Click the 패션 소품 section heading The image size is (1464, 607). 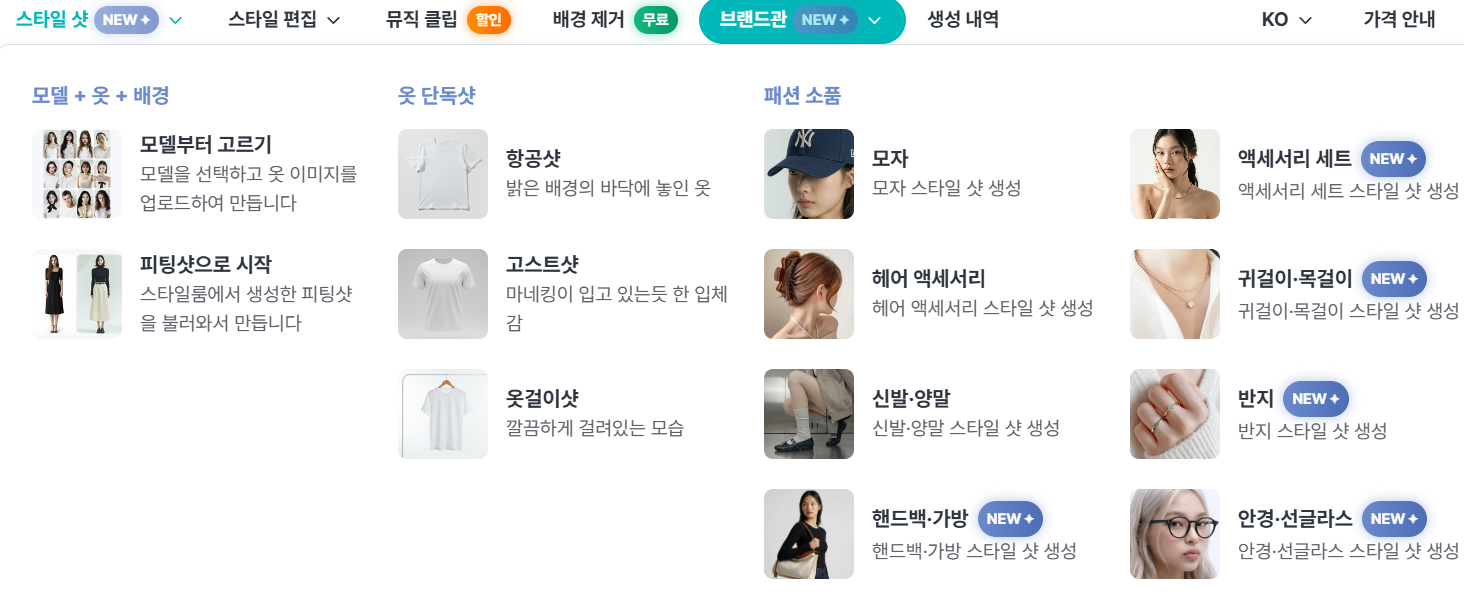802,96
